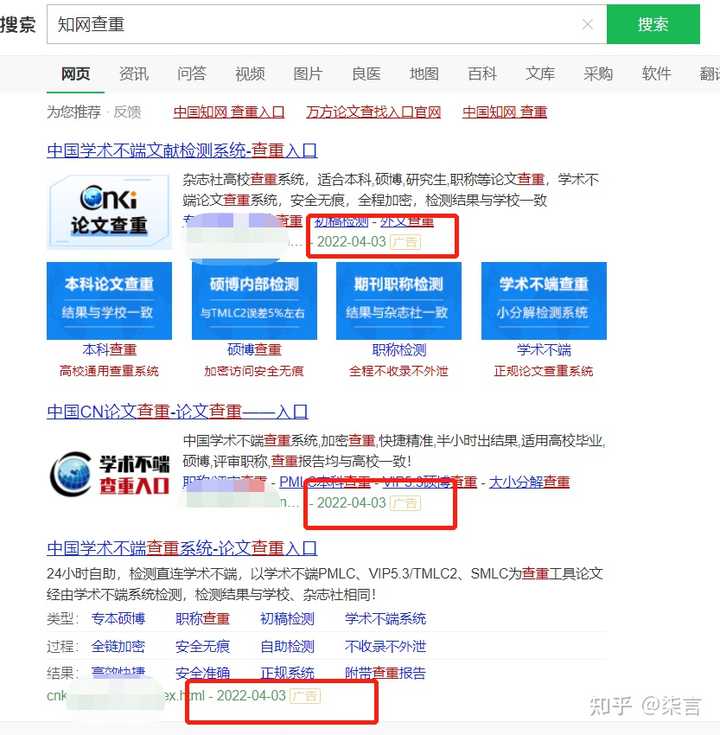Click the 期刊职称检测 blue banner
Screen dimensions: 720x735
[399, 300]
